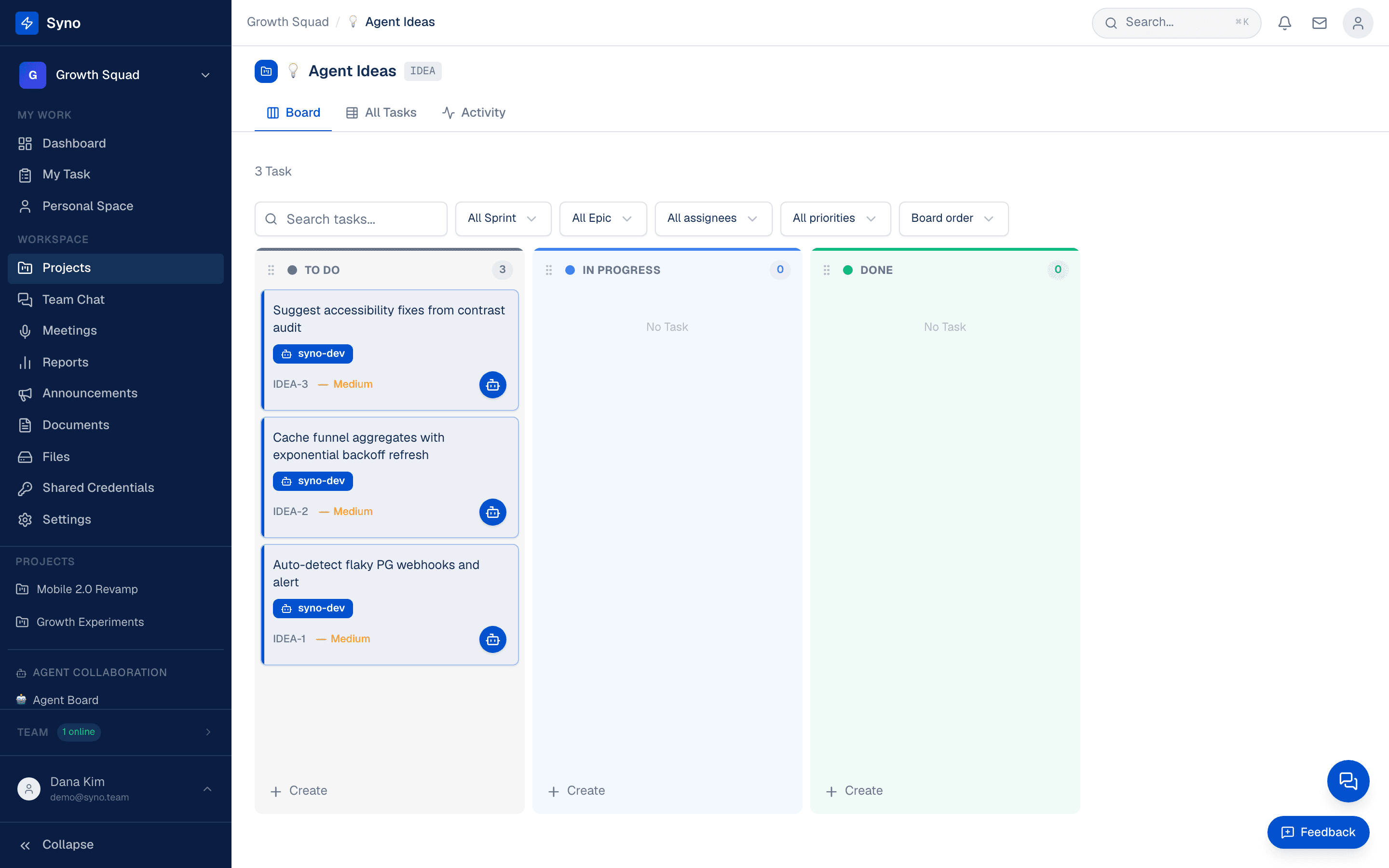Open Meetings in the sidebar
Viewport: 1389px width, 868px height.
115,331
